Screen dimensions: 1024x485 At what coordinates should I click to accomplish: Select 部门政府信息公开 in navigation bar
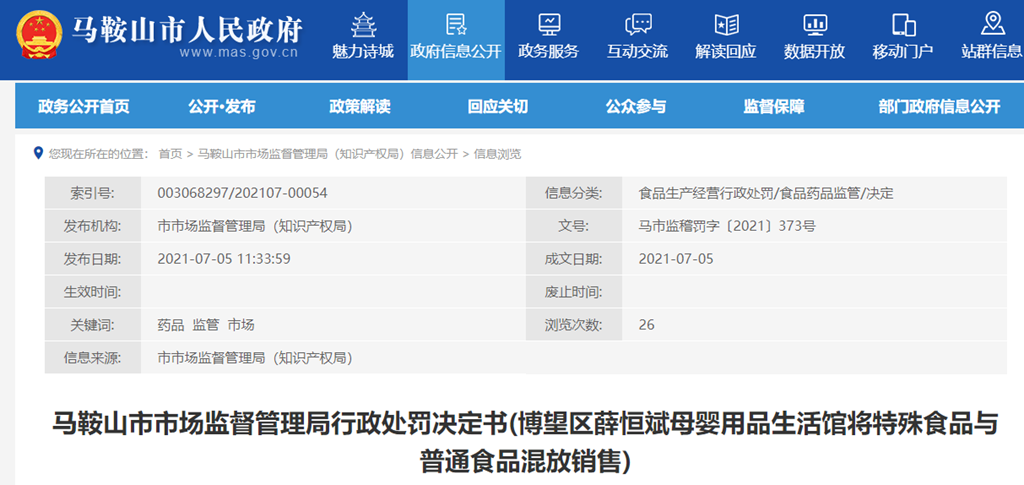[x=939, y=107]
